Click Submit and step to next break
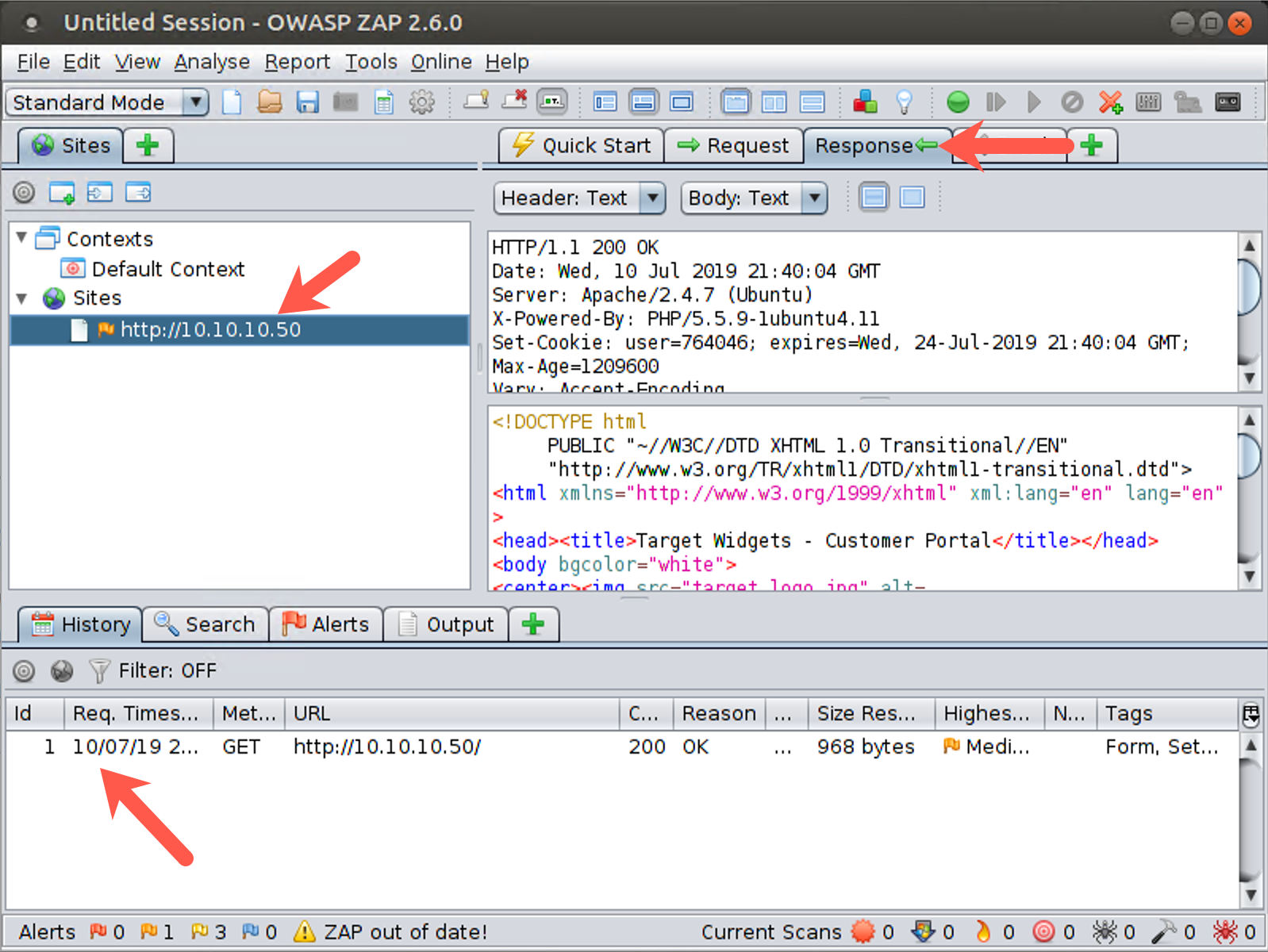The image size is (1268, 952). point(996,102)
